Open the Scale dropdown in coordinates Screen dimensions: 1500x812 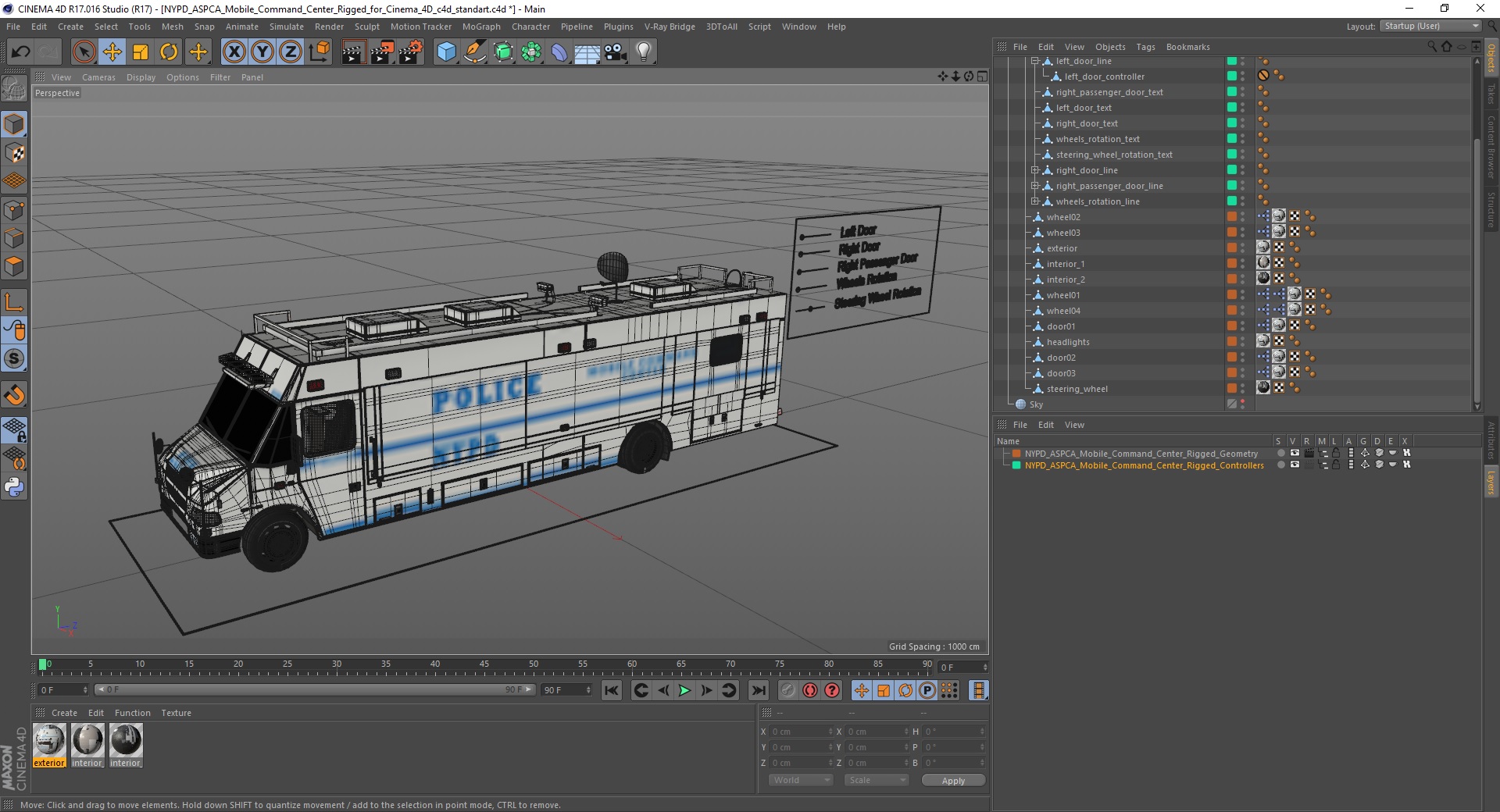click(877, 780)
